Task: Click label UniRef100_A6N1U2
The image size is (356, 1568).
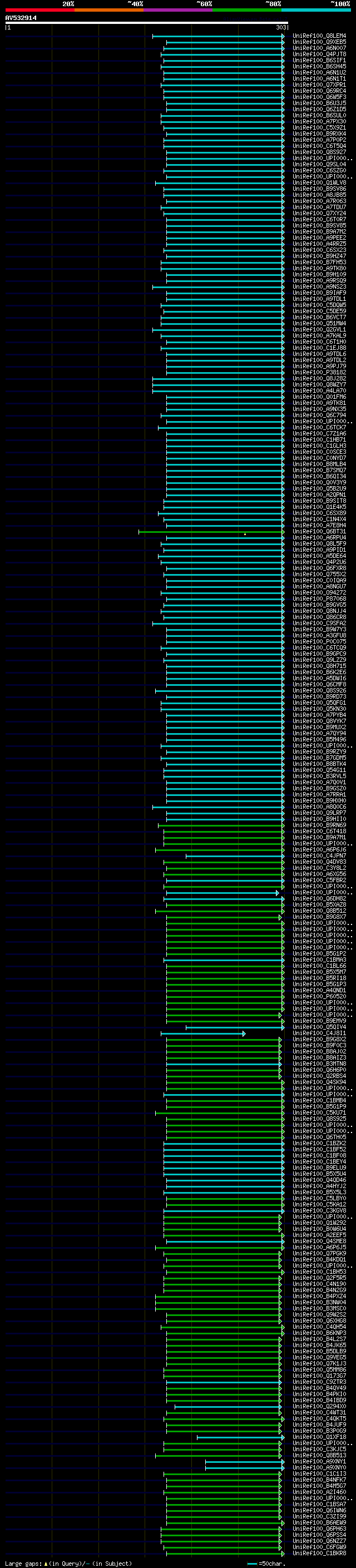Action: point(319,72)
